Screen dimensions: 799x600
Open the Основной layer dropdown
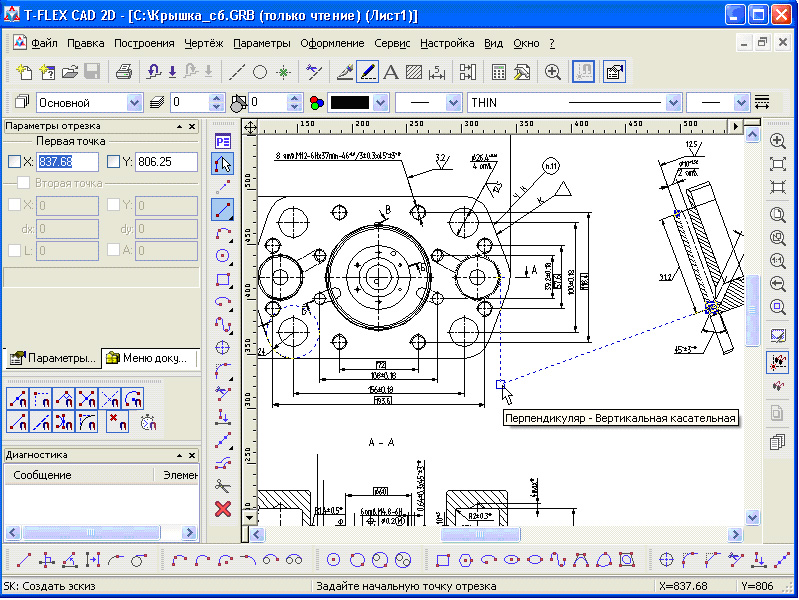click(134, 102)
